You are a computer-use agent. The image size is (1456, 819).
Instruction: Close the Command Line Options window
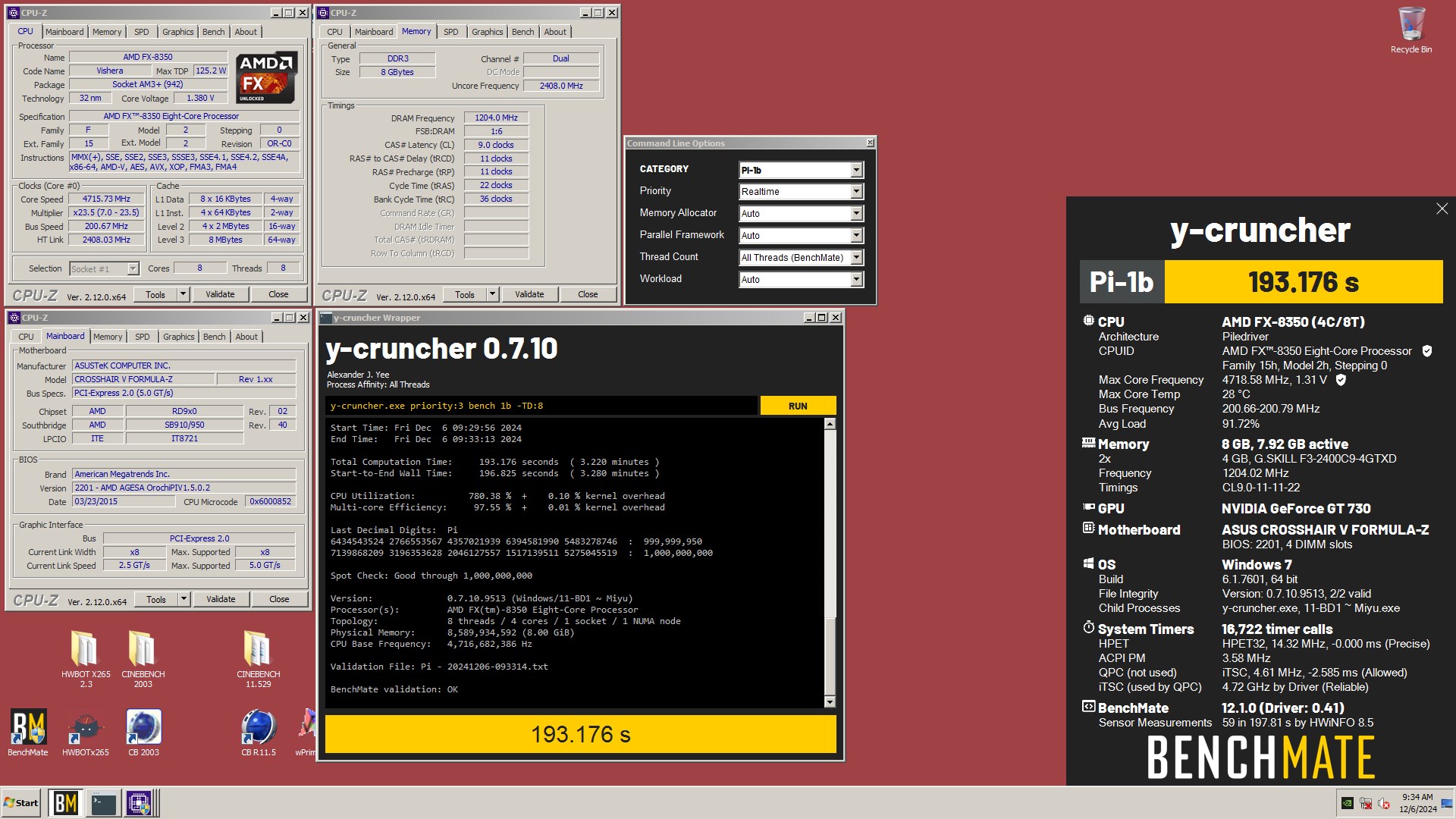(x=870, y=143)
